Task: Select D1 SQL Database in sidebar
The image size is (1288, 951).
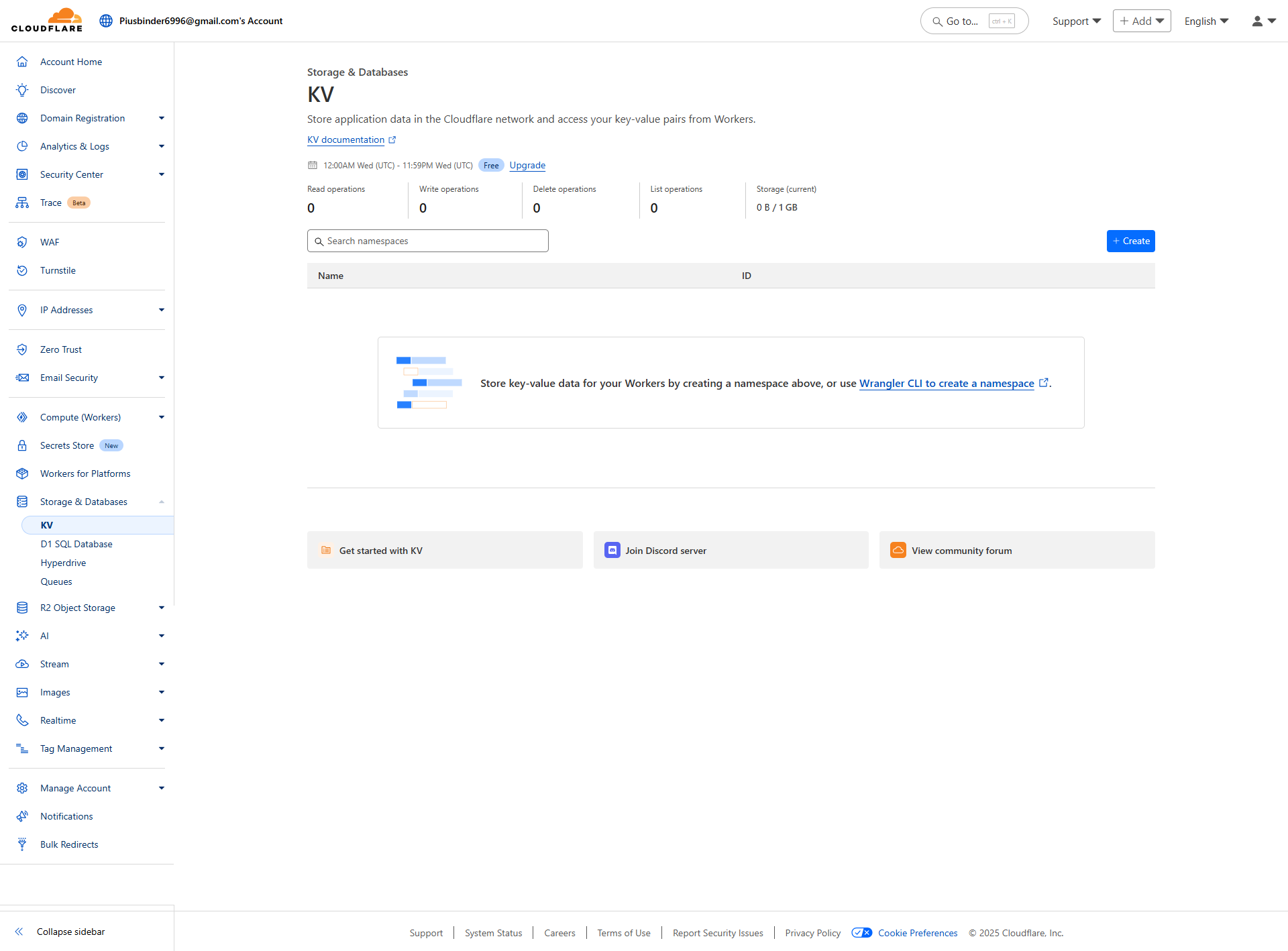Action: (76, 544)
